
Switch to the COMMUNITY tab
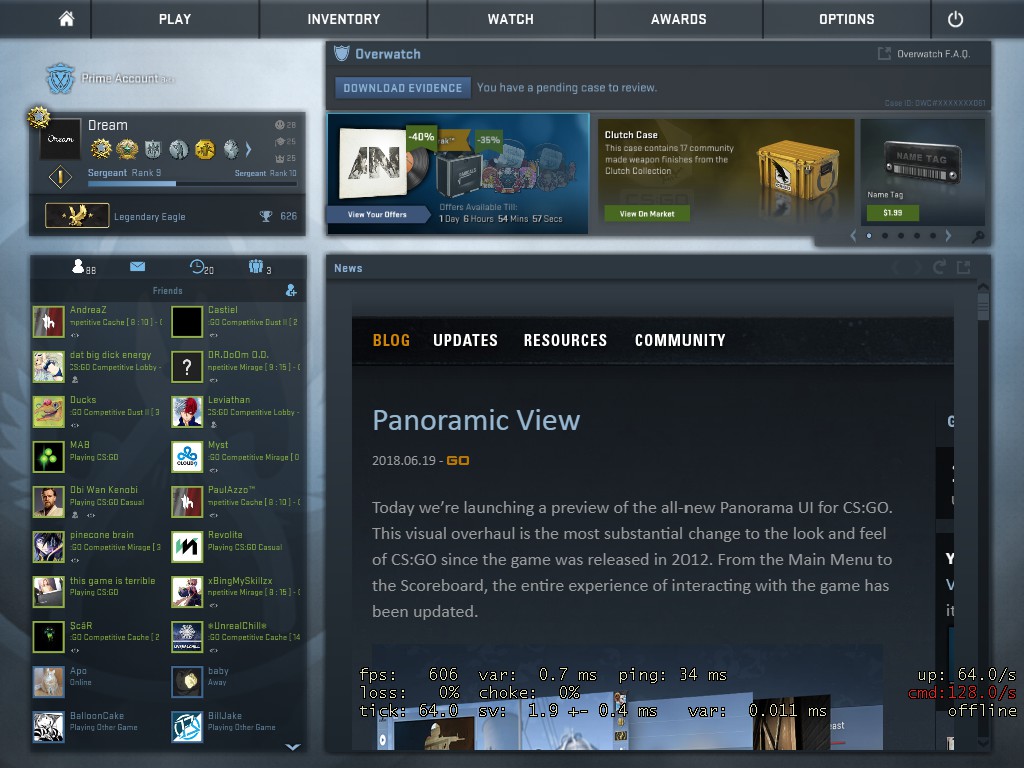680,340
